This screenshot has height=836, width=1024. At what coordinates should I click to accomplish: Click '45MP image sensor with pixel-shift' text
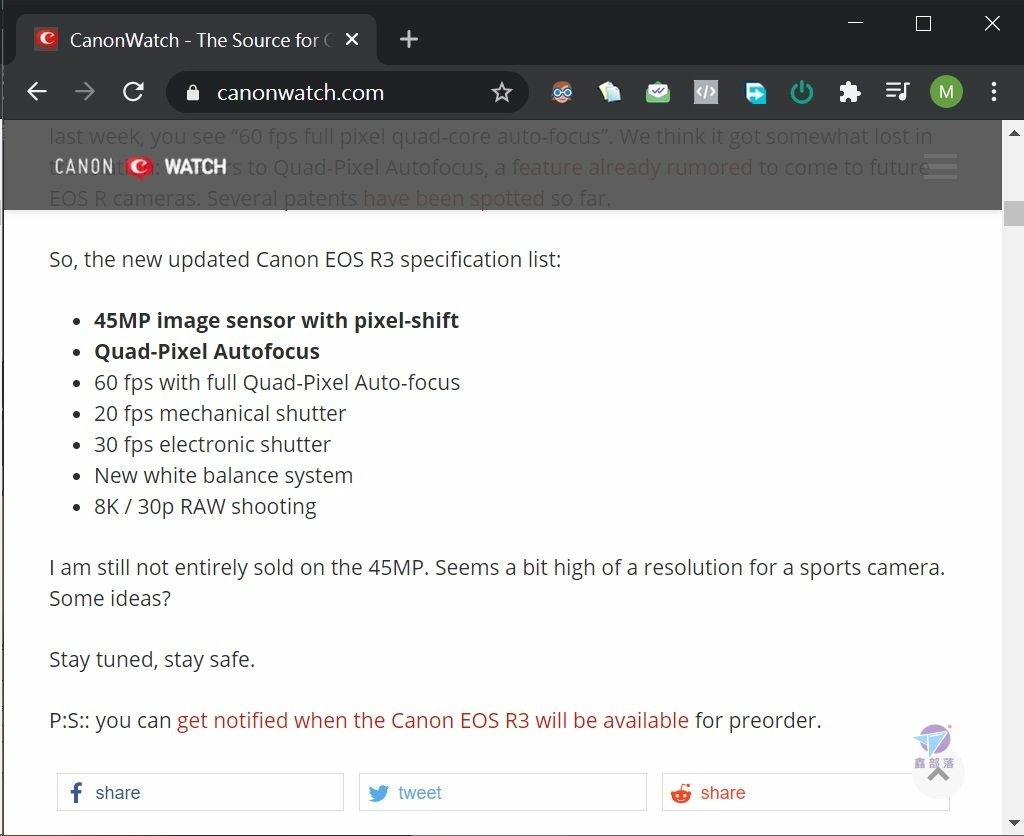point(276,321)
